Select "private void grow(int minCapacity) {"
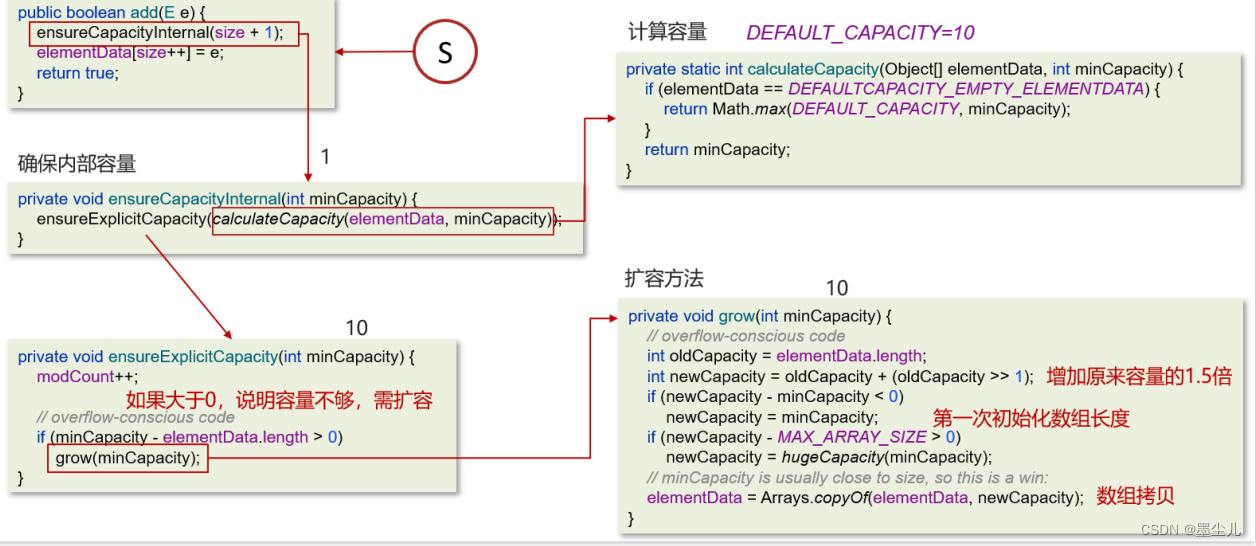Screen dimensions: 1256x546 [x=759, y=316]
